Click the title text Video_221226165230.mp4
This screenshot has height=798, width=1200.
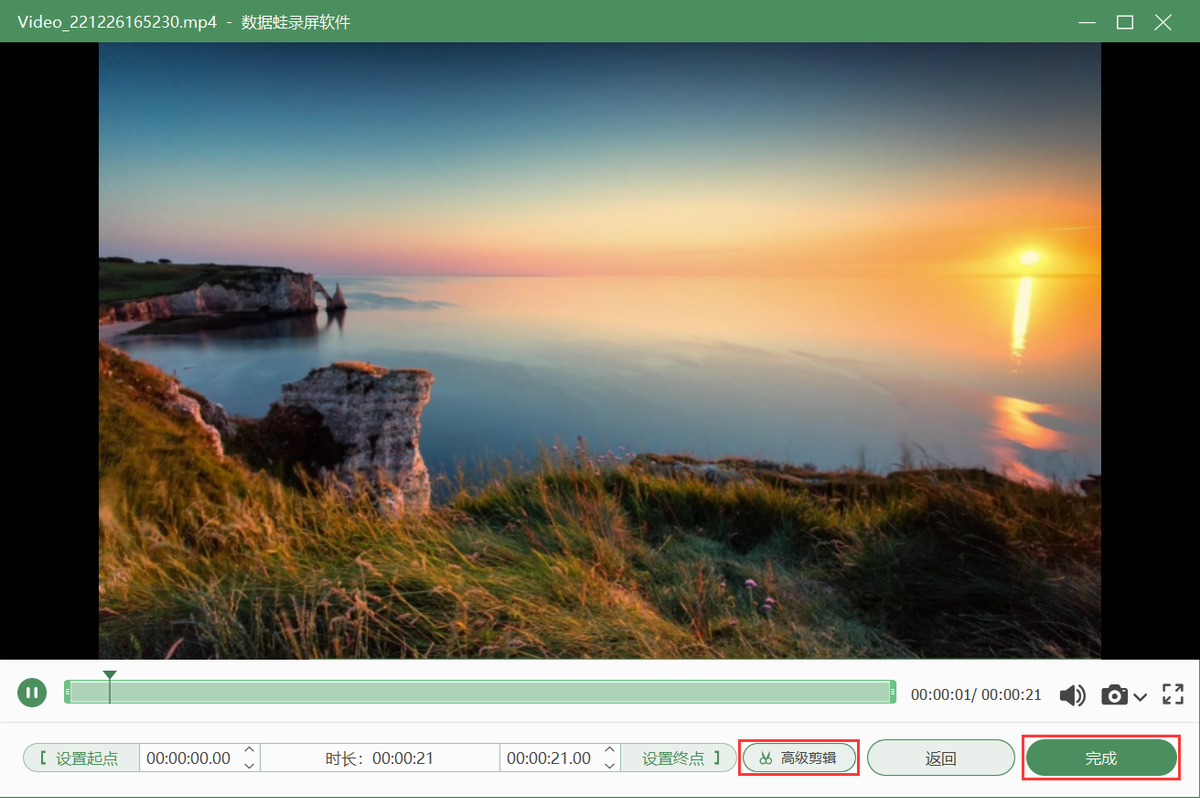(x=117, y=22)
